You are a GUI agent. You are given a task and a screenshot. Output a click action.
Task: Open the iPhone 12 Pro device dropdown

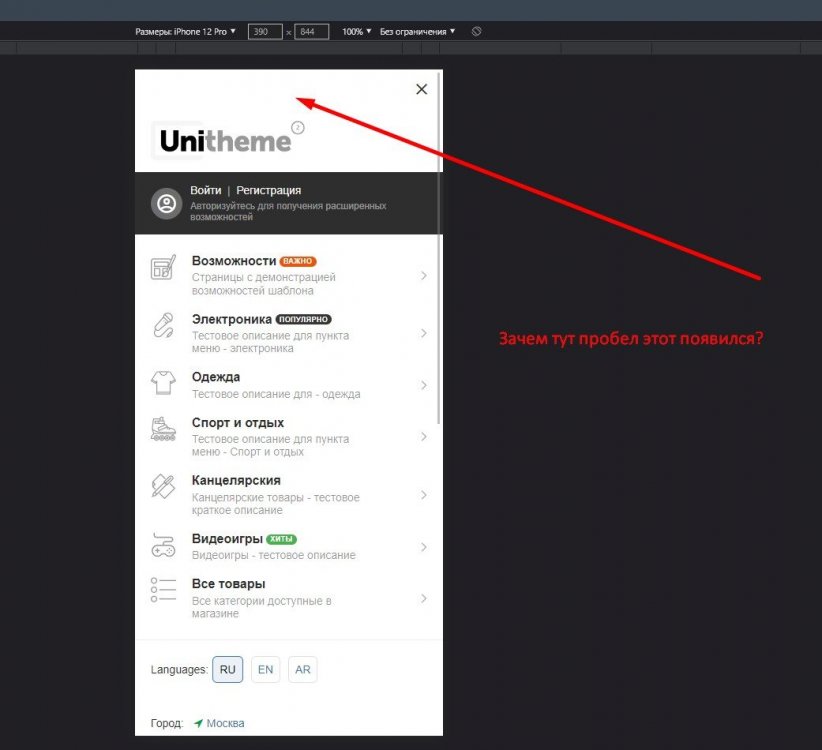(204, 31)
